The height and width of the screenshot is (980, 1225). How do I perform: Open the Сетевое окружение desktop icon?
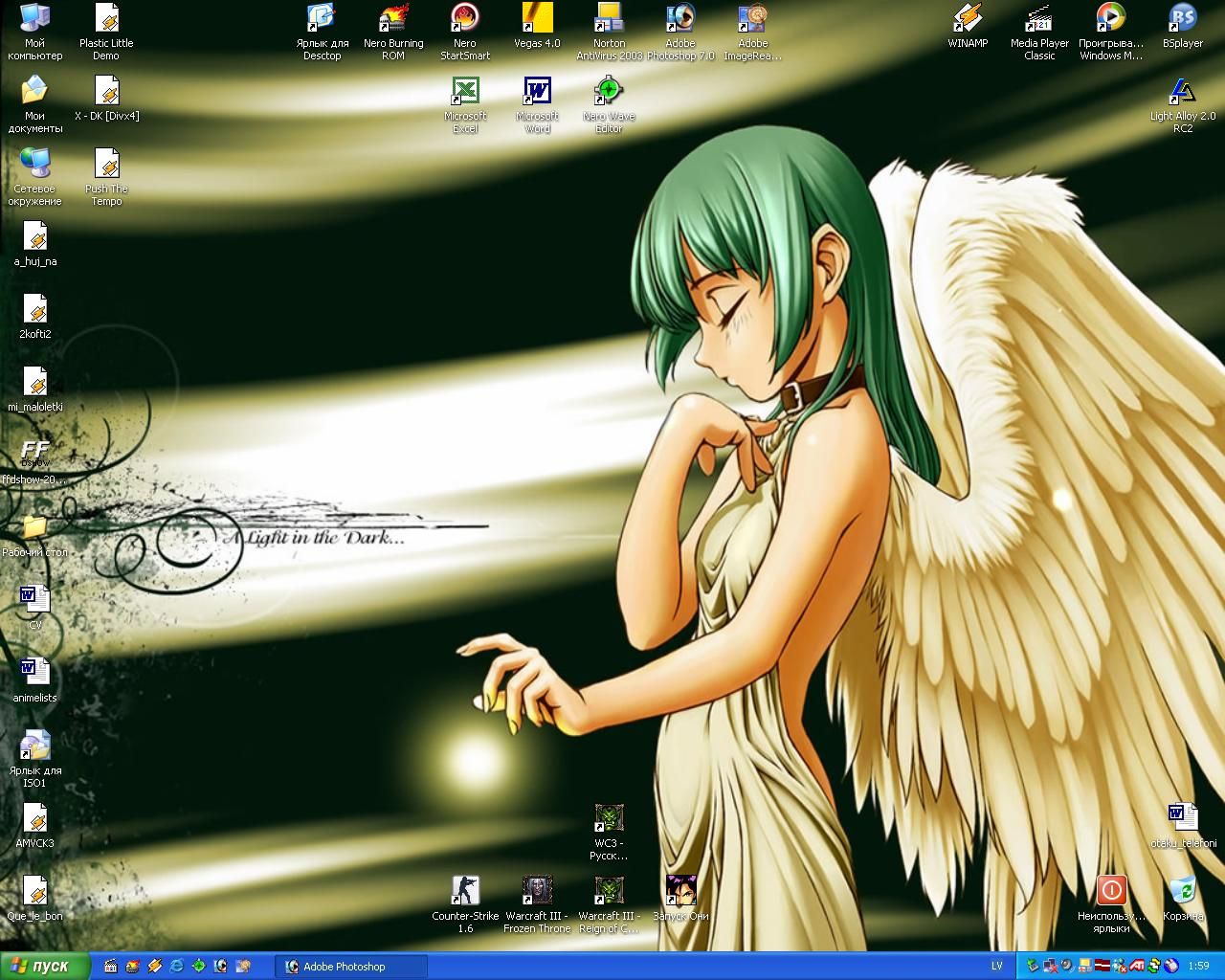tap(34, 177)
